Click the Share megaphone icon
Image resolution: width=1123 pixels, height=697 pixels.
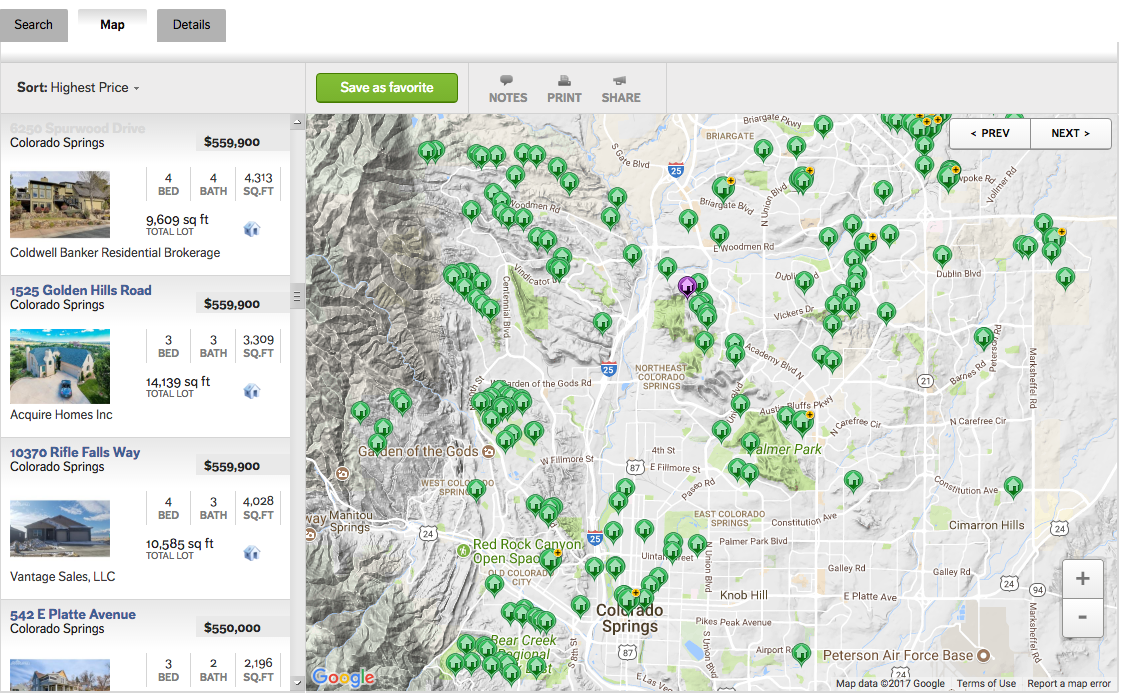click(620, 80)
